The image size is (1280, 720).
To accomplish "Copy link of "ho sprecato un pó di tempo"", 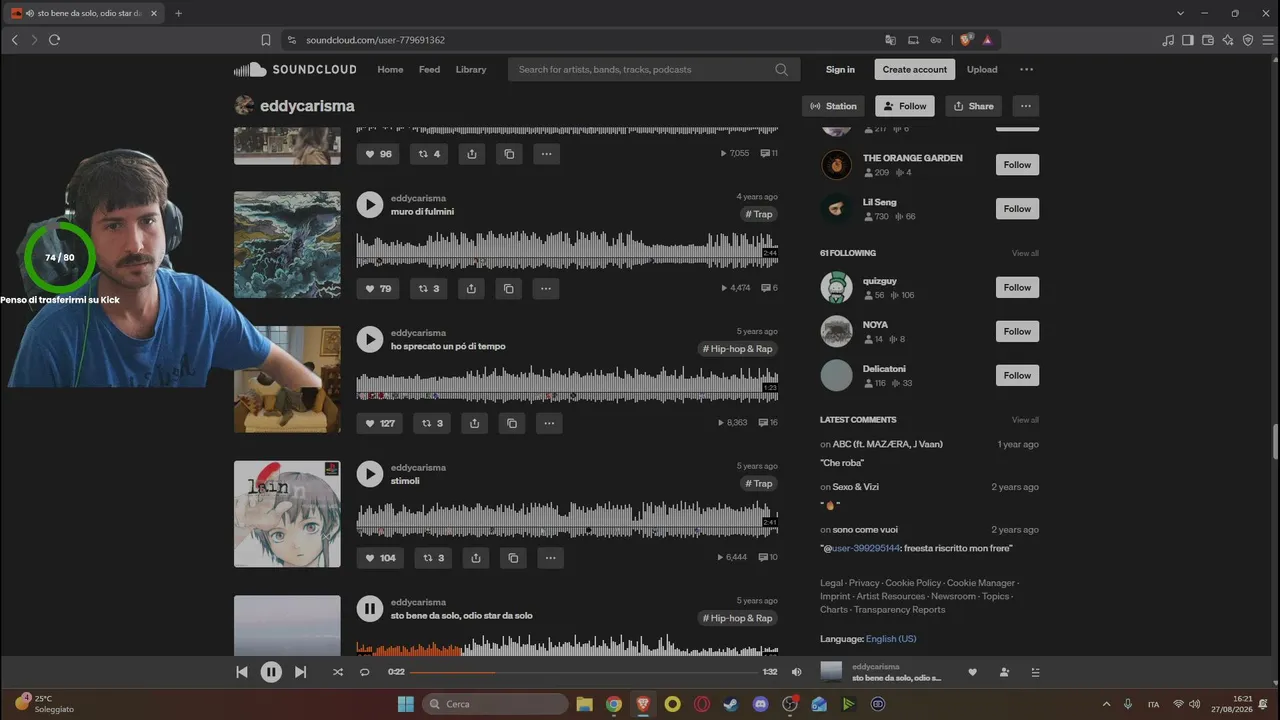I will point(512,423).
